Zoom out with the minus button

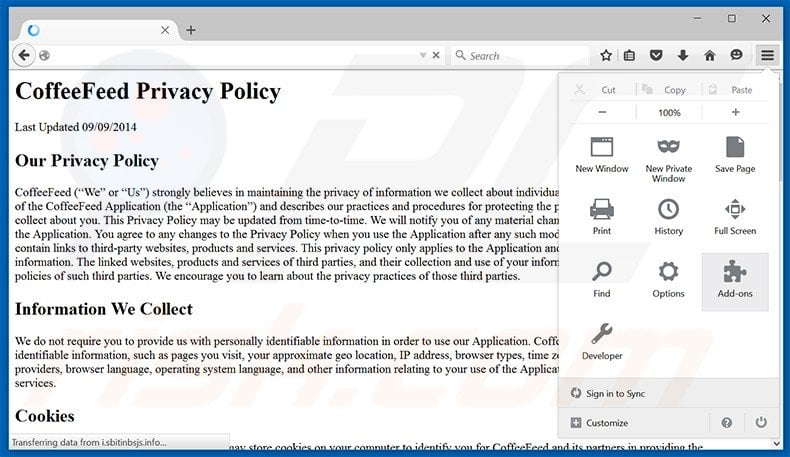[x=603, y=112]
